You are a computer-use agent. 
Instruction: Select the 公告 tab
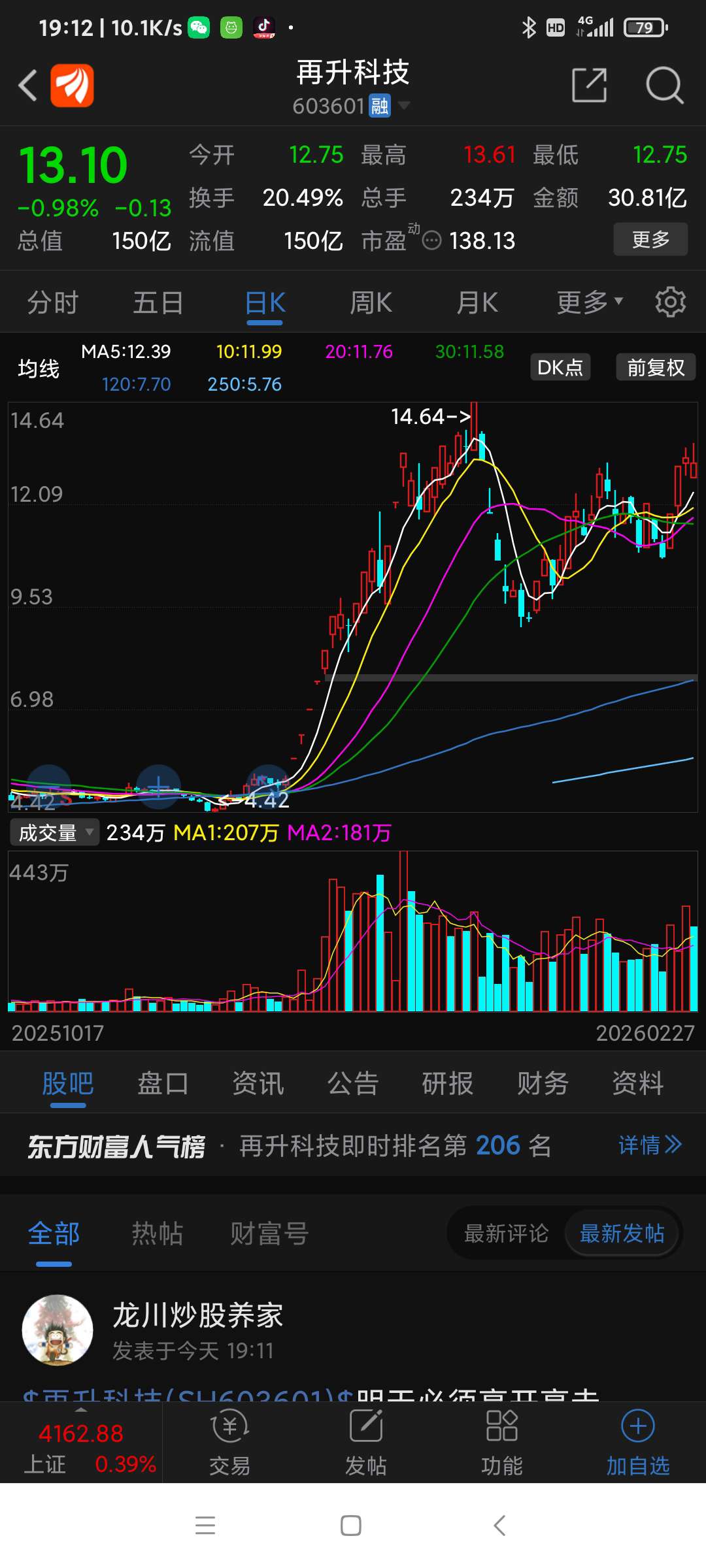click(353, 1083)
